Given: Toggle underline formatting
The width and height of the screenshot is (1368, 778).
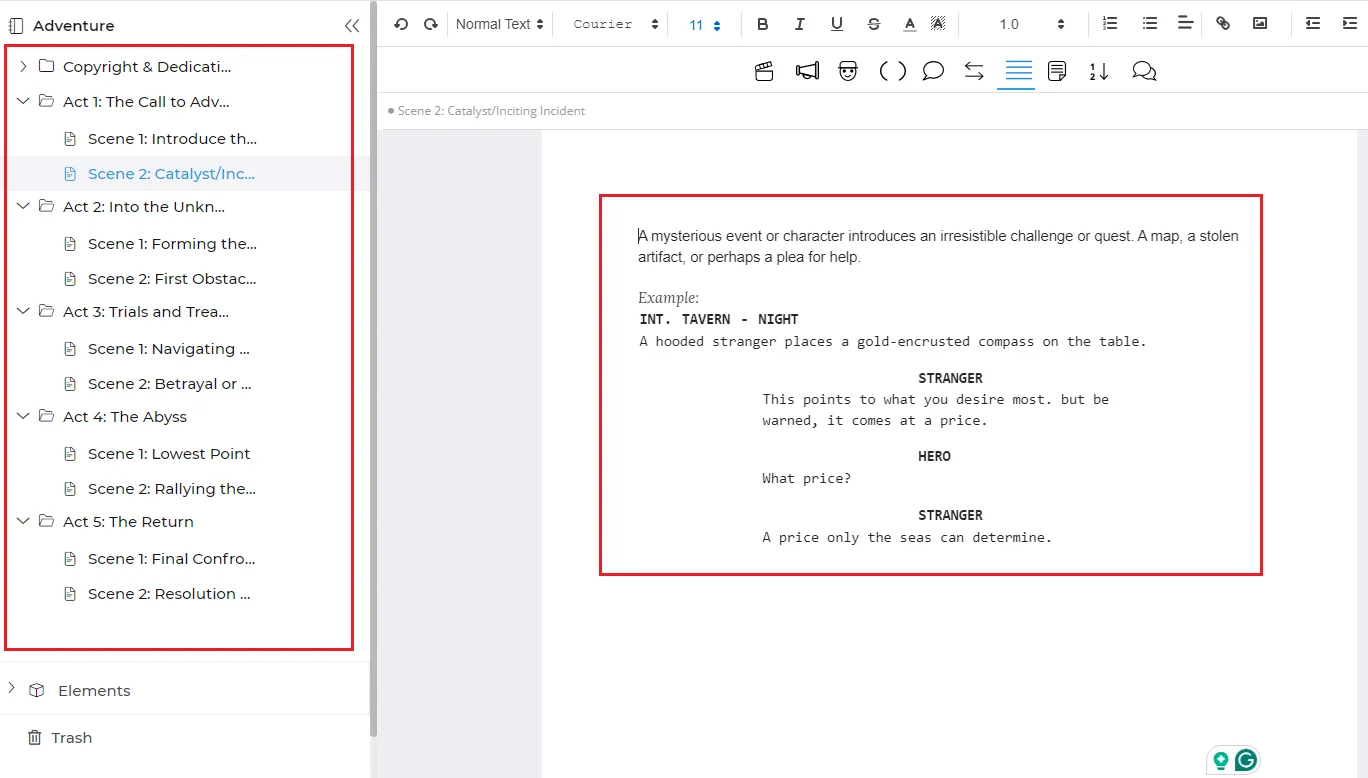Looking at the screenshot, I should [x=837, y=24].
